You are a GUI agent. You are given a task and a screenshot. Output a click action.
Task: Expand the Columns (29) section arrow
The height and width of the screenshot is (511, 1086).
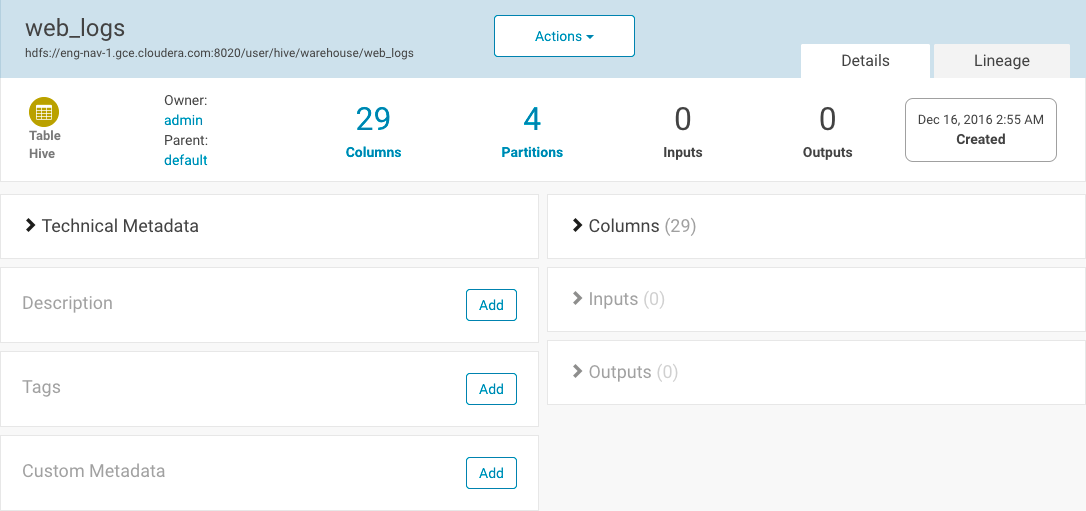point(577,225)
